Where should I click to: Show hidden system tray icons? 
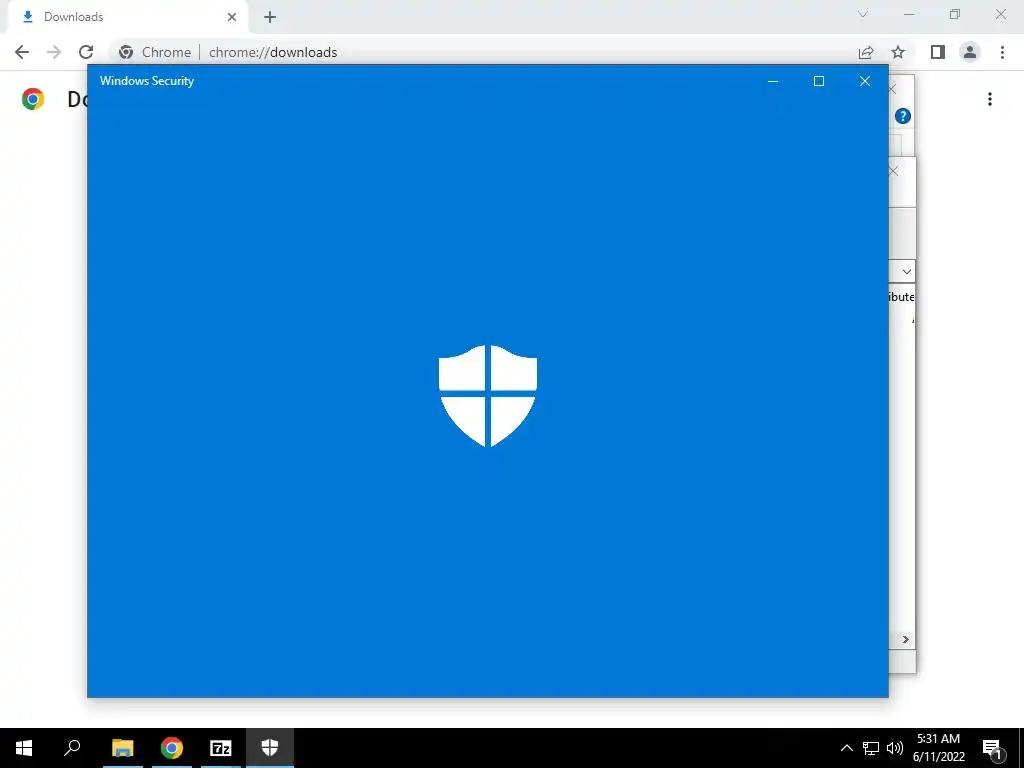point(846,748)
